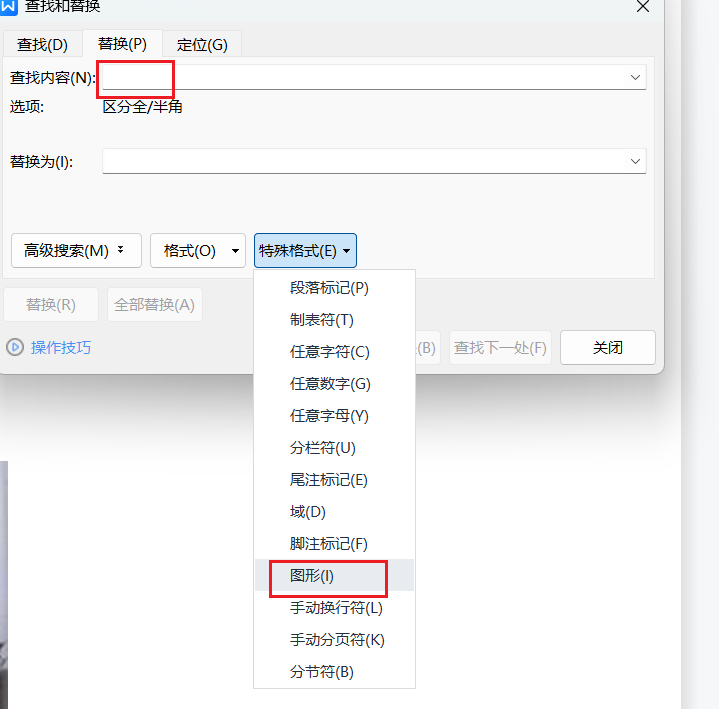719x709 pixels.
Task: Open the 格式(O) dropdown button
Action: tap(197, 251)
